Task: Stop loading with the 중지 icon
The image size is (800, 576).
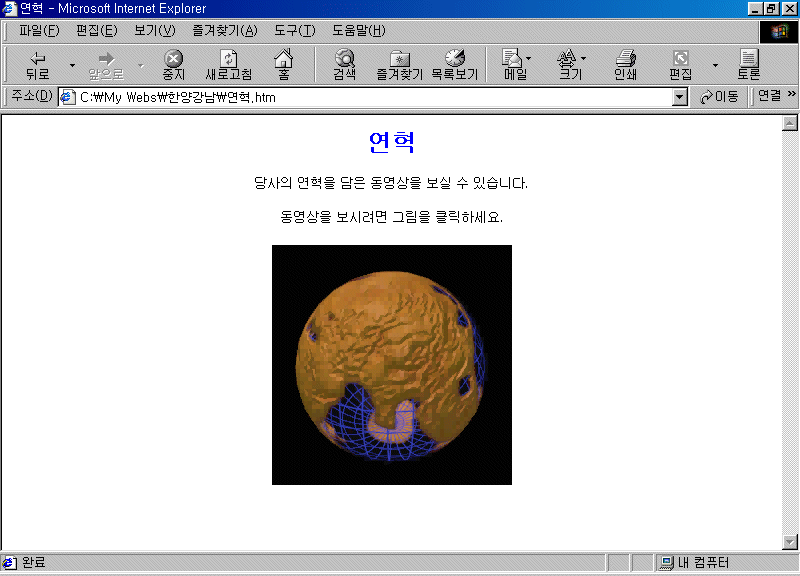Action: click(173, 58)
